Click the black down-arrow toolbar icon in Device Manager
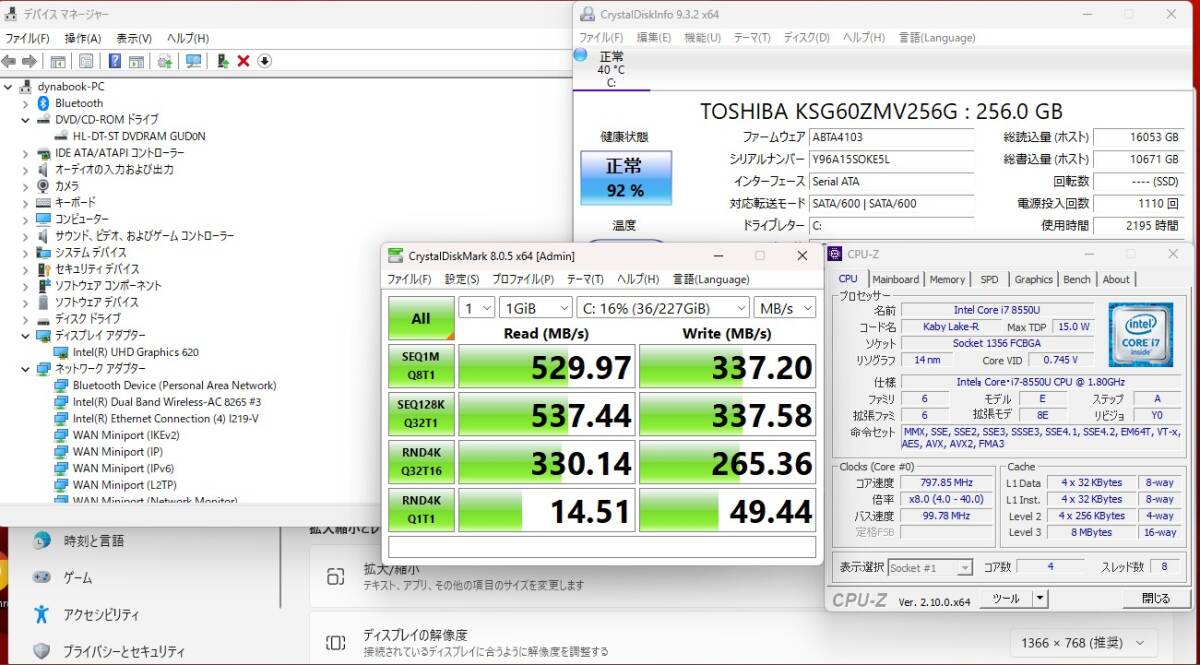The image size is (1200, 665). [264, 61]
